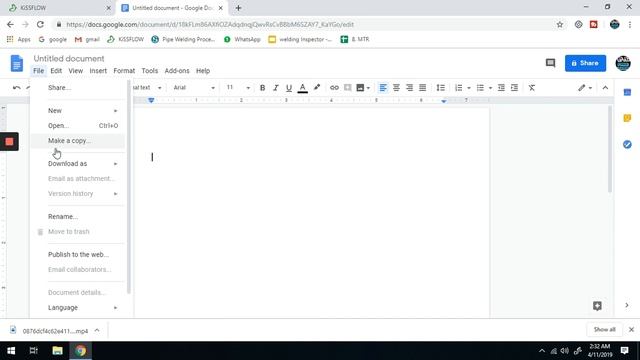Viewport: 640px width, 360px height.
Task: Open the Keep notes side panel icon
Action: [627, 118]
